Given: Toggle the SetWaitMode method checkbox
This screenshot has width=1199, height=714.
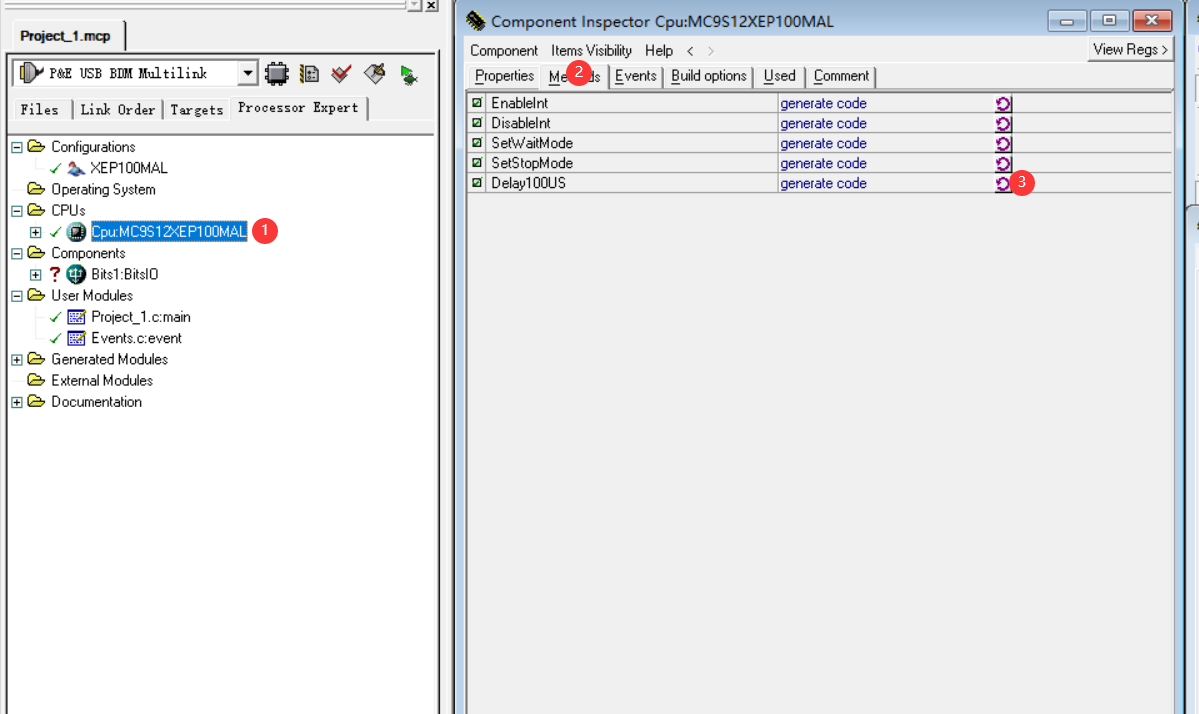Looking at the screenshot, I should pos(477,142).
